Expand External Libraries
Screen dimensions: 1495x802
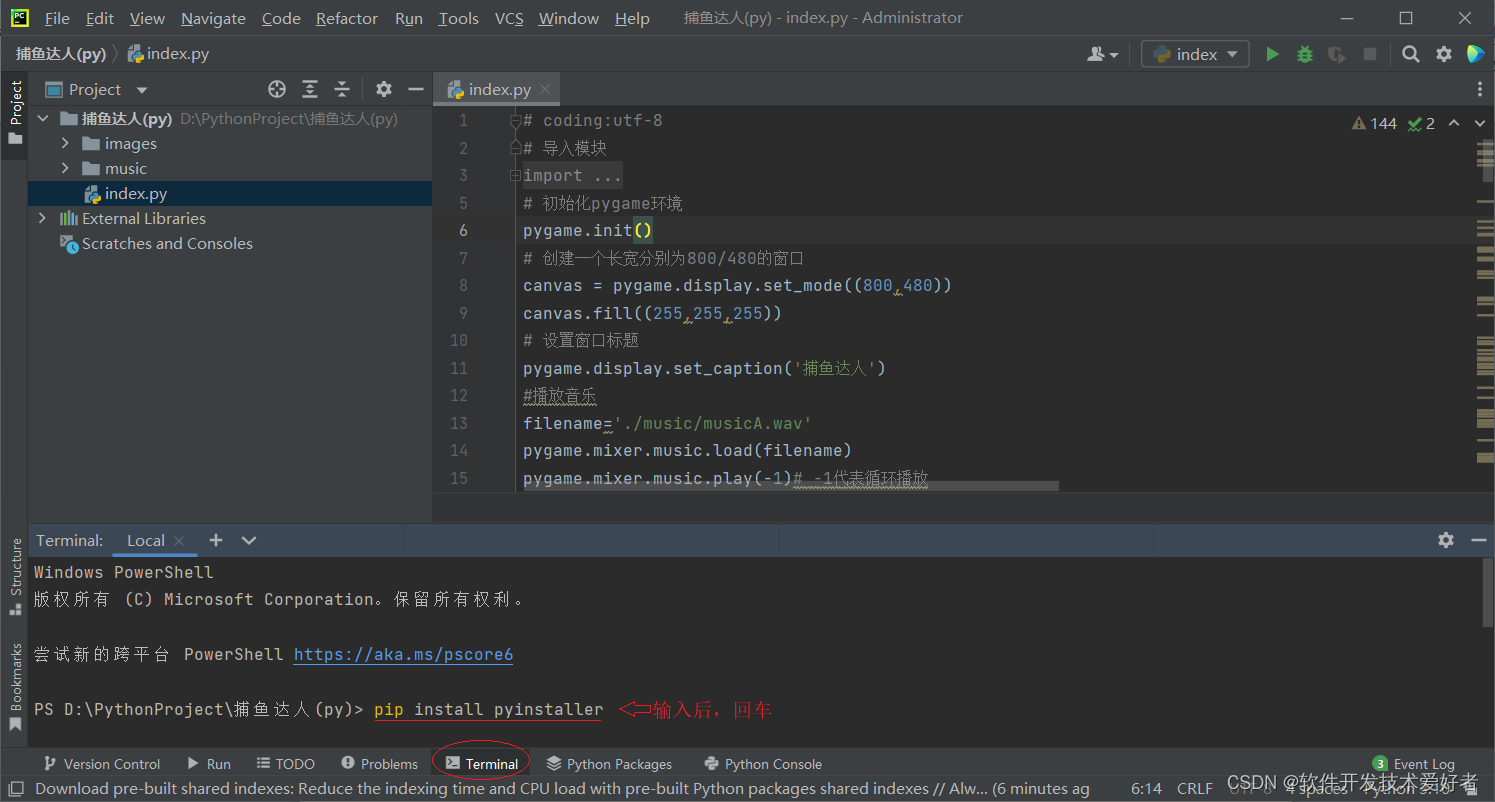42,218
